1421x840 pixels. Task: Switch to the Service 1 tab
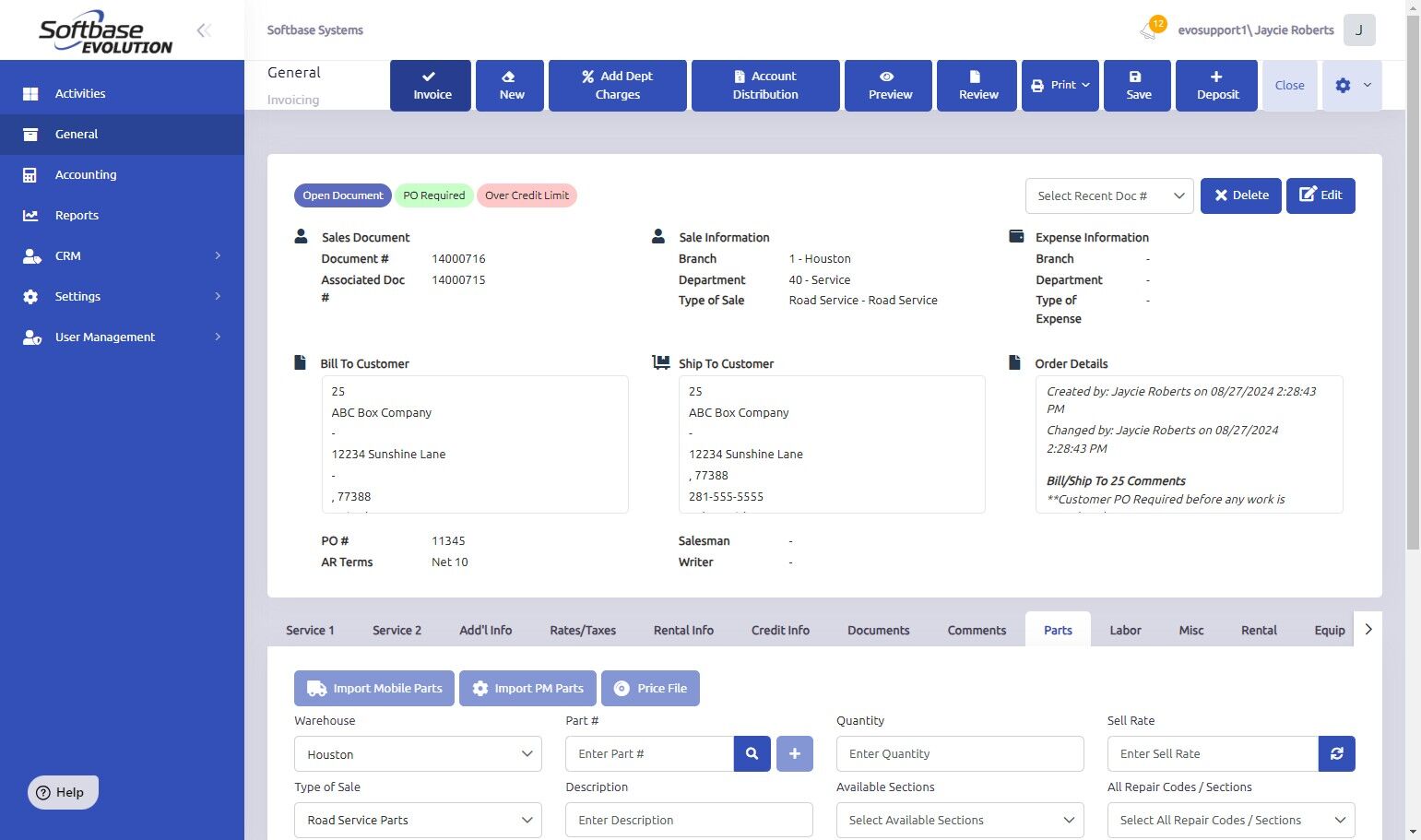tap(310, 630)
